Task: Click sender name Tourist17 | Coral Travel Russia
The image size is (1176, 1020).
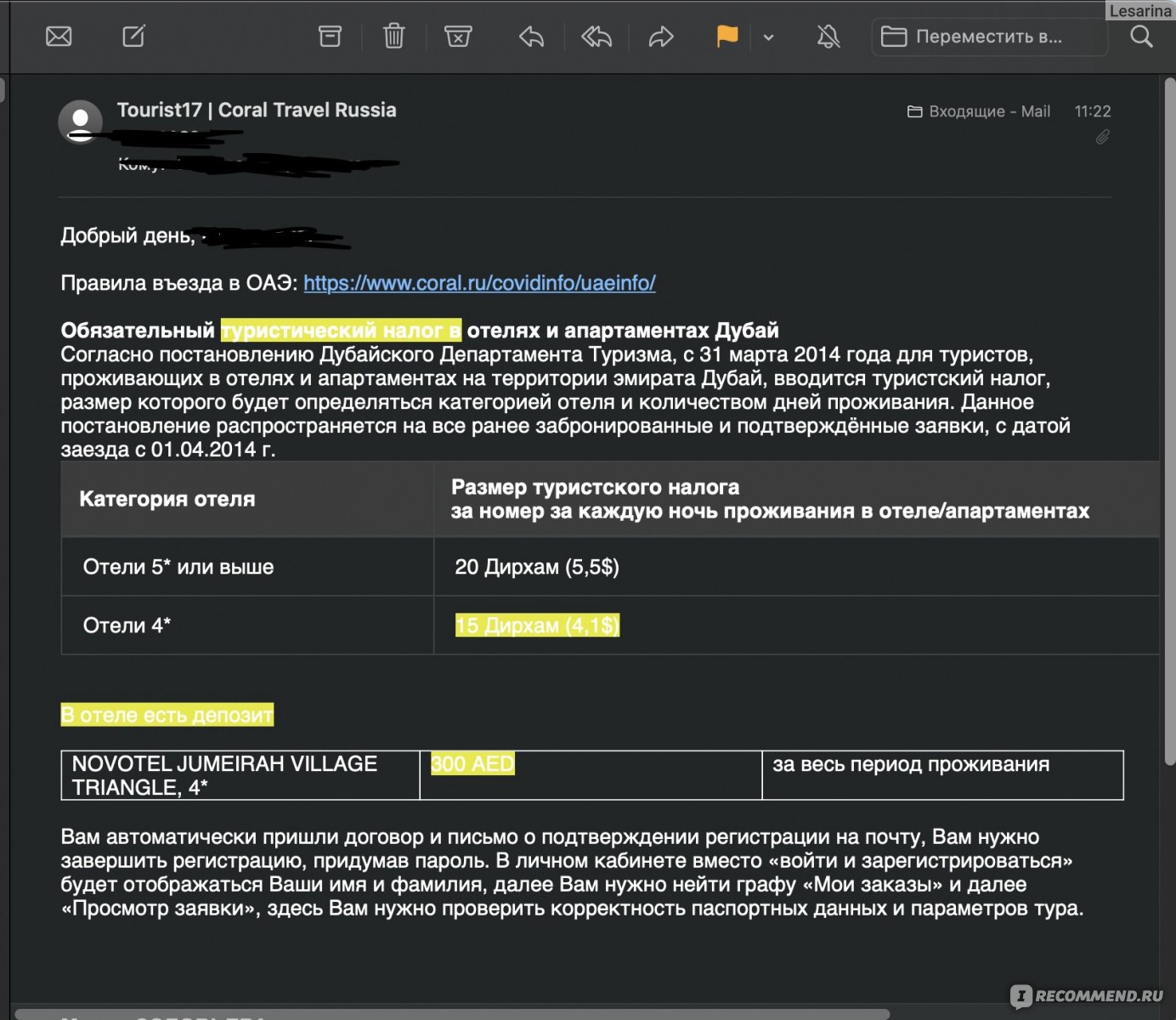Action: (257, 110)
